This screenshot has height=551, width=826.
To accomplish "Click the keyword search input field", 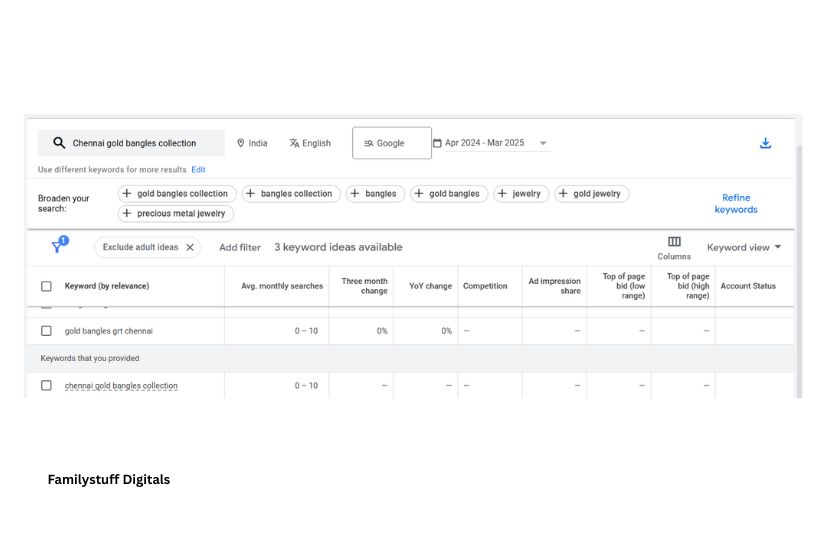I will (140, 143).
